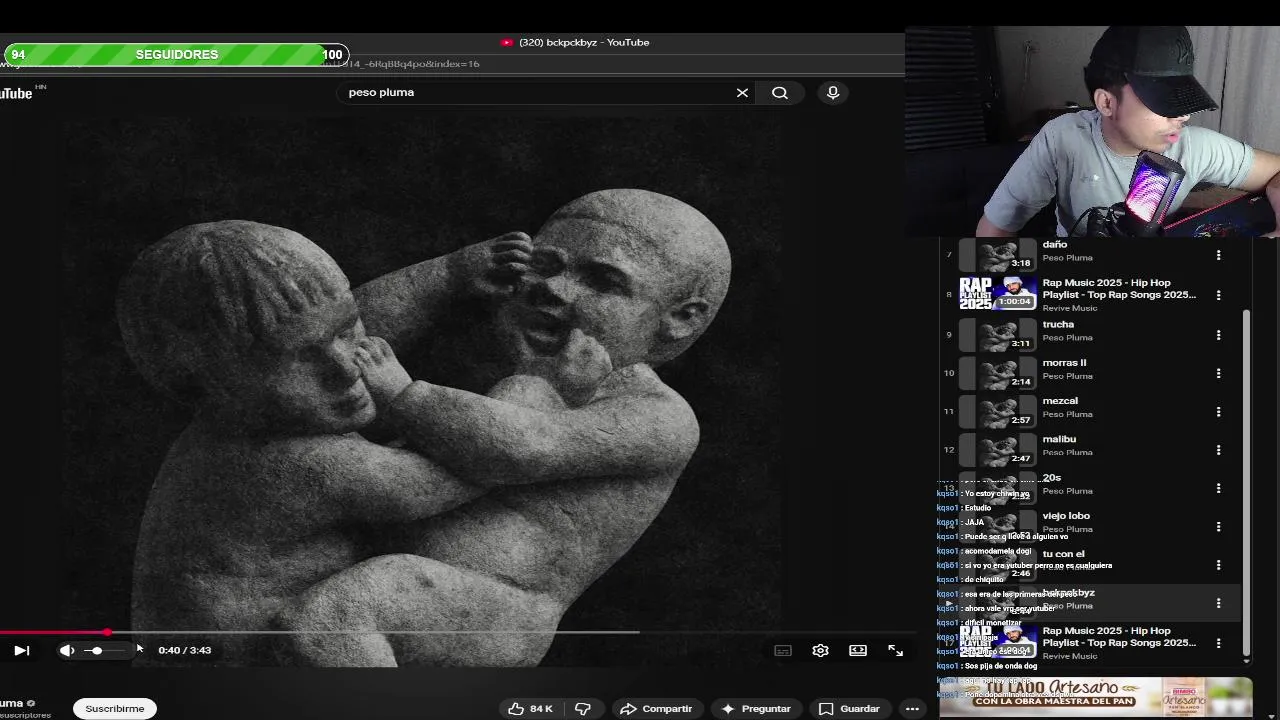Switch to theater mode view

pos(858,650)
